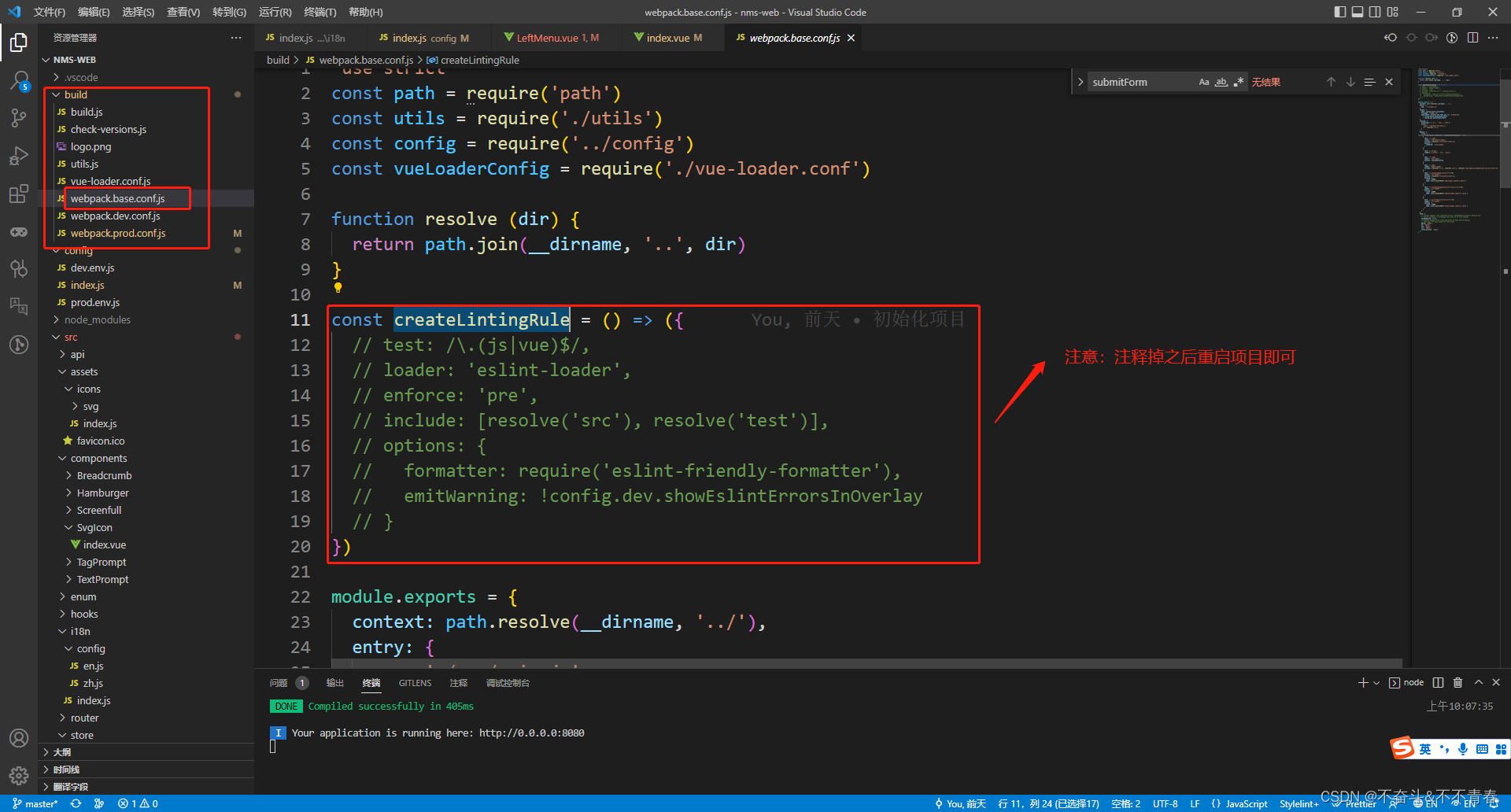The height and width of the screenshot is (812, 1511).
Task: Click LF end of line in status bar
Action: click(x=1195, y=803)
